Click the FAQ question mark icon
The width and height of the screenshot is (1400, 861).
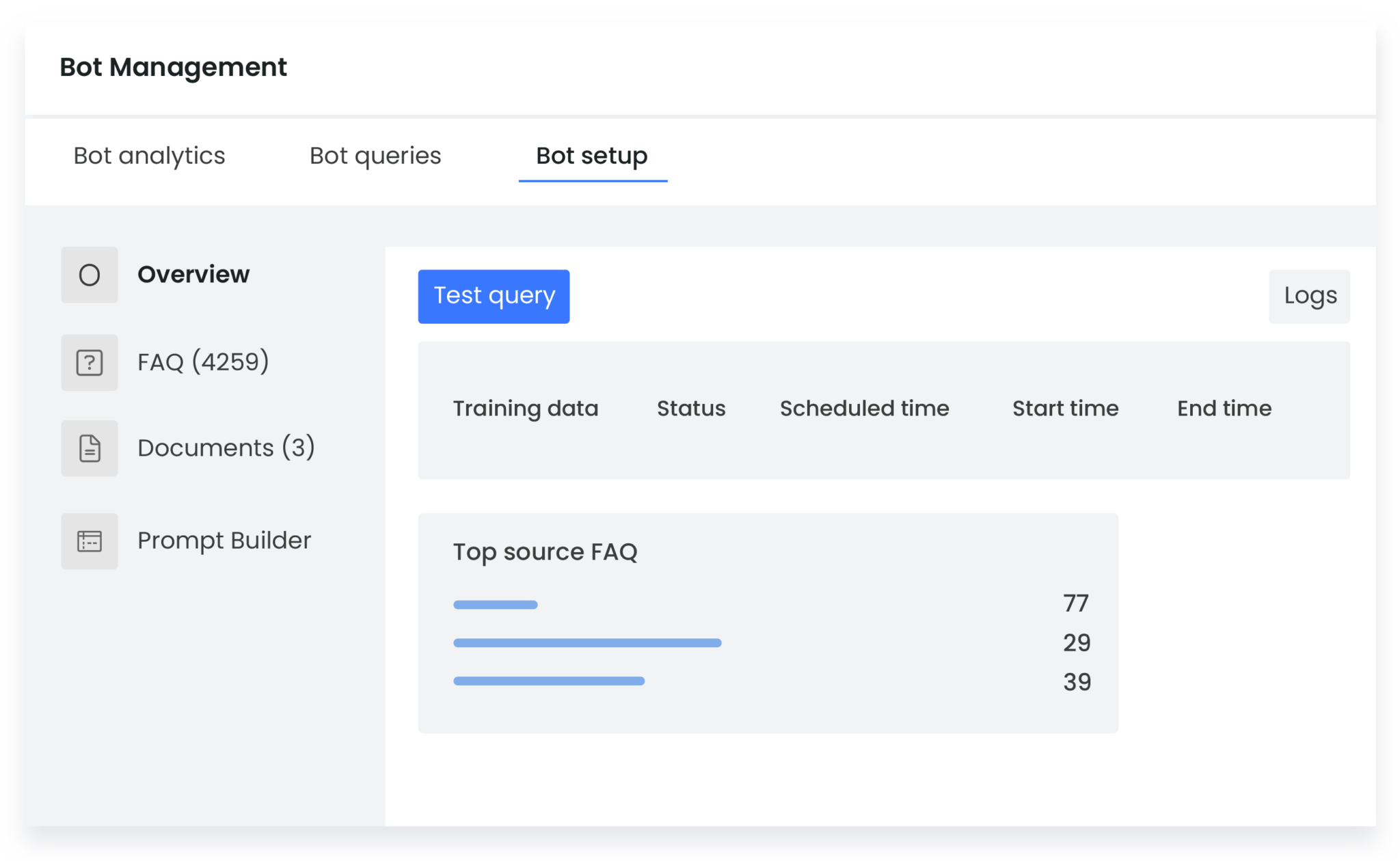[x=90, y=362]
